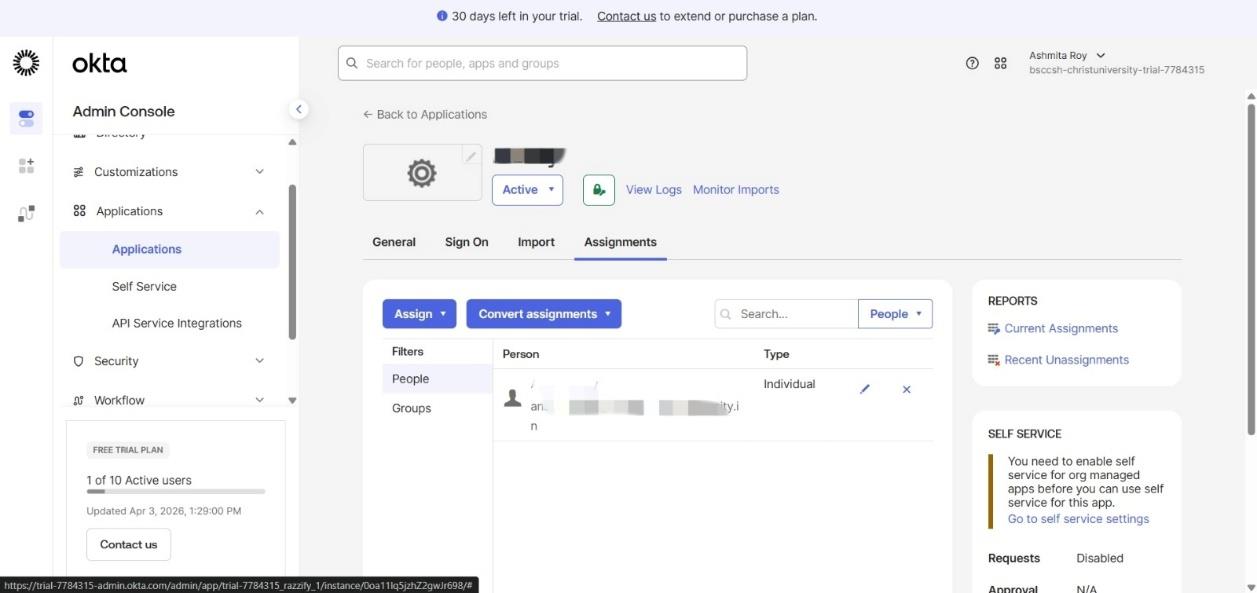Switch to the Sign On tab
The height and width of the screenshot is (593, 1257).
467,242
